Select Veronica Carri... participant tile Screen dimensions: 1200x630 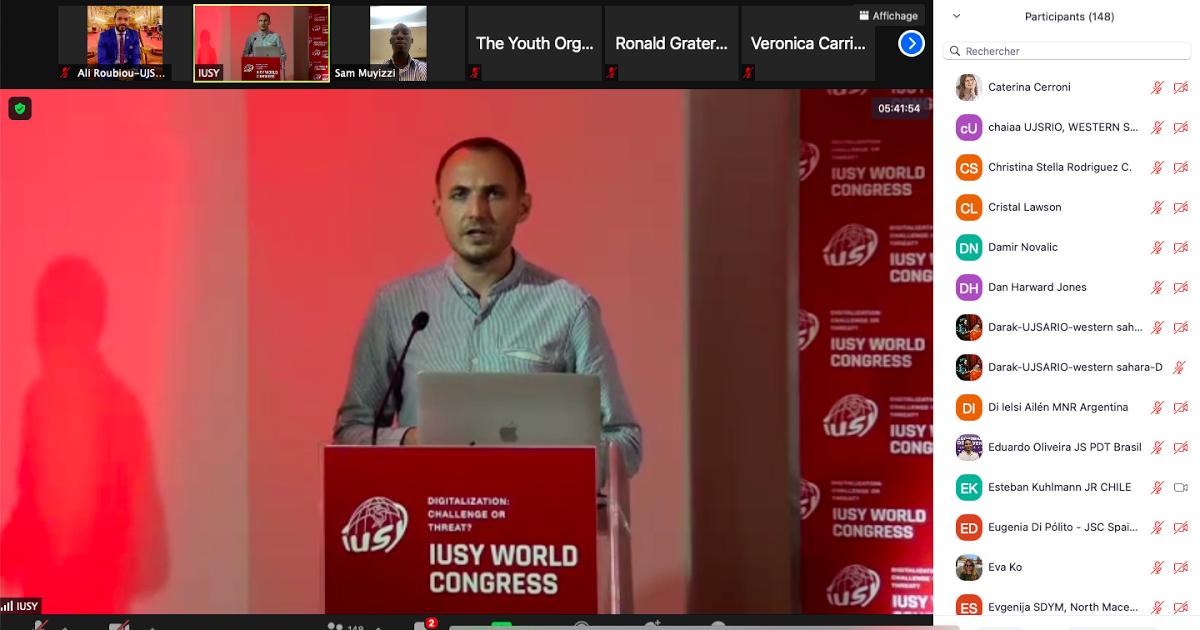click(808, 43)
